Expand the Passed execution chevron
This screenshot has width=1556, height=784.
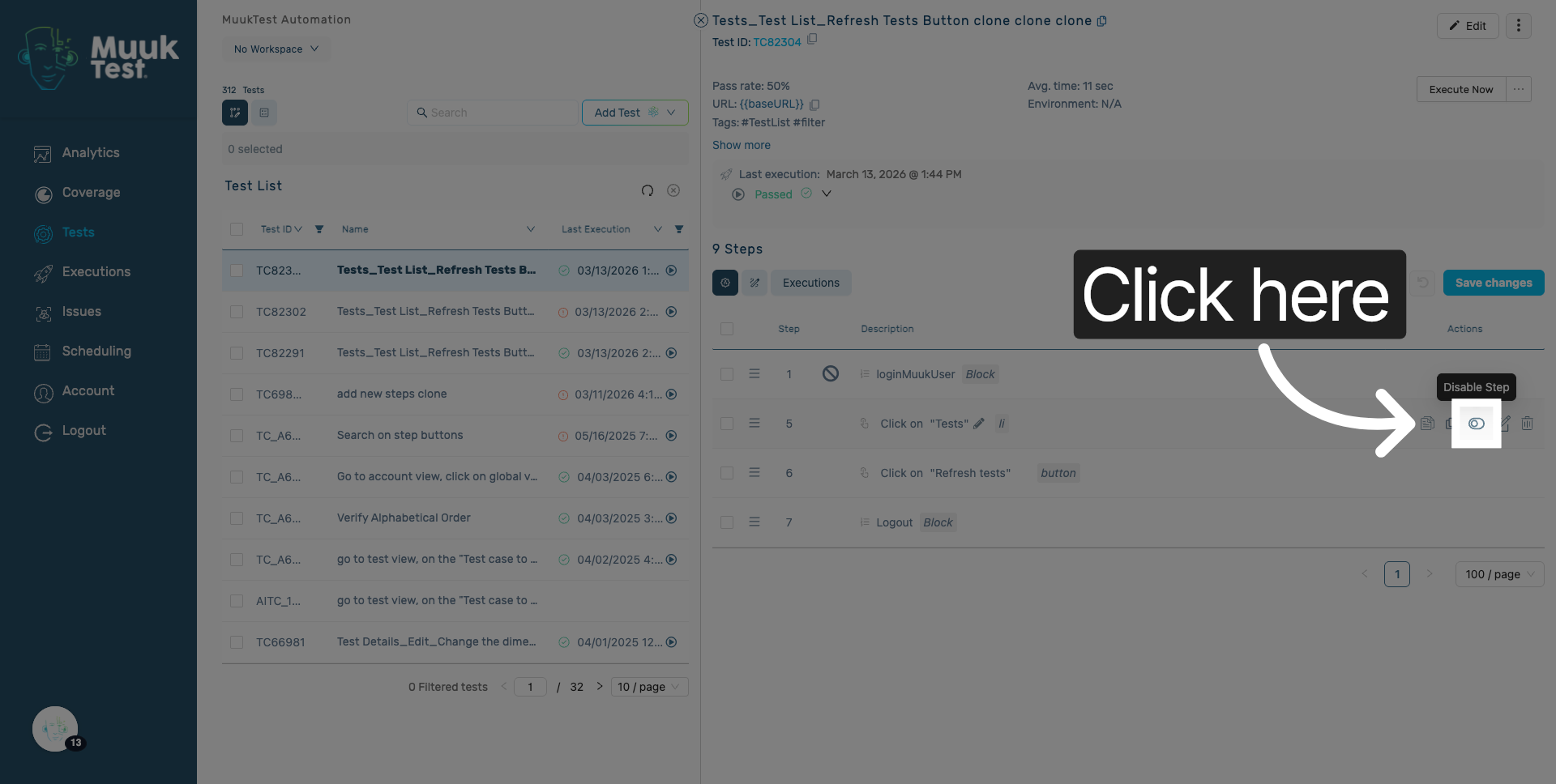point(827,194)
